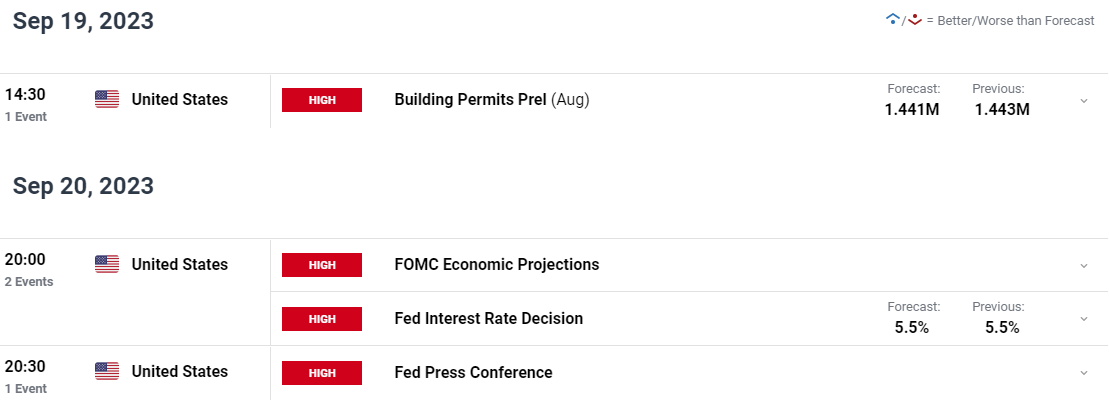Image resolution: width=1109 pixels, height=401 pixels.
Task: Select the HIGH badge for FOMC Economic Projections
Action: coord(322,265)
